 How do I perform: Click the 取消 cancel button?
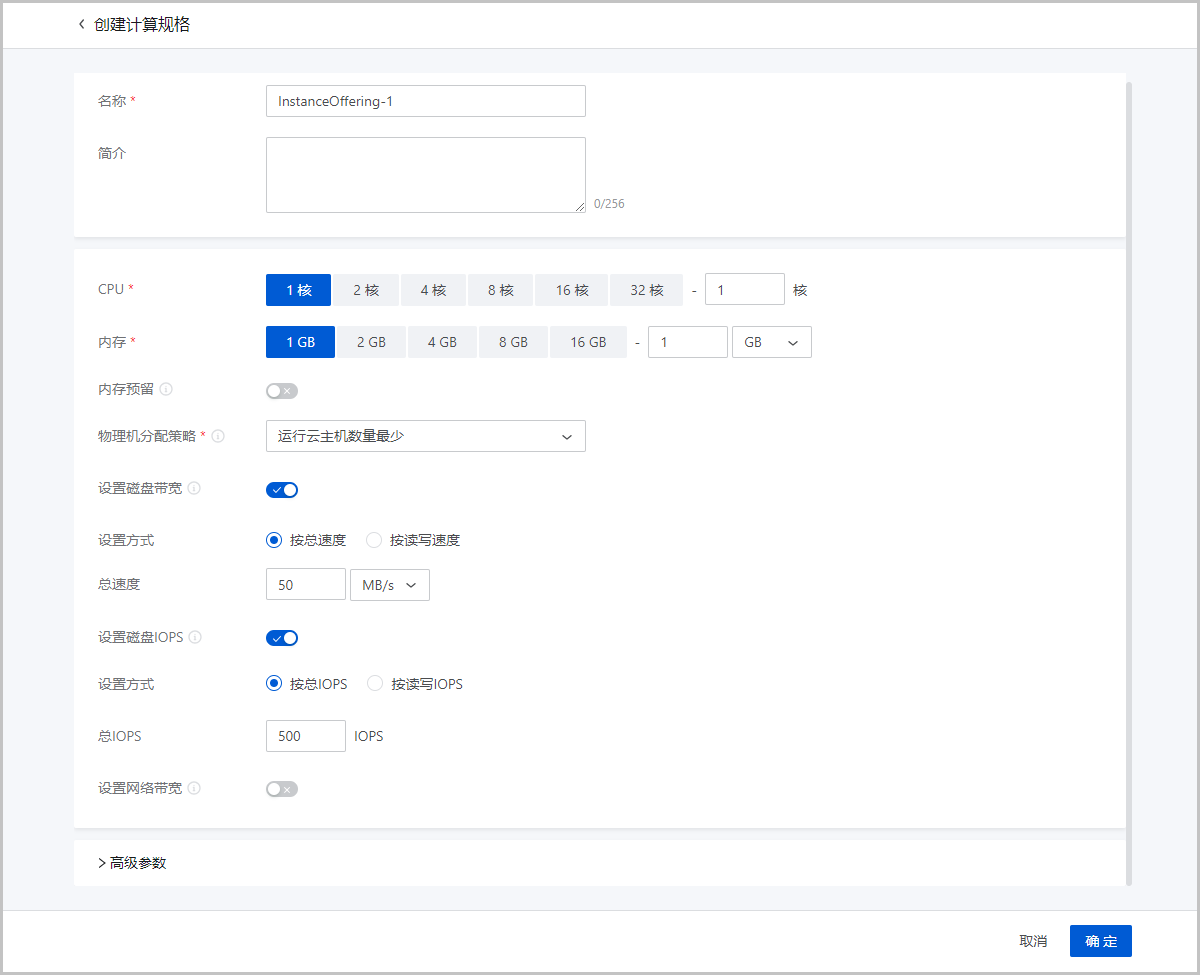click(x=1033, y=941)
